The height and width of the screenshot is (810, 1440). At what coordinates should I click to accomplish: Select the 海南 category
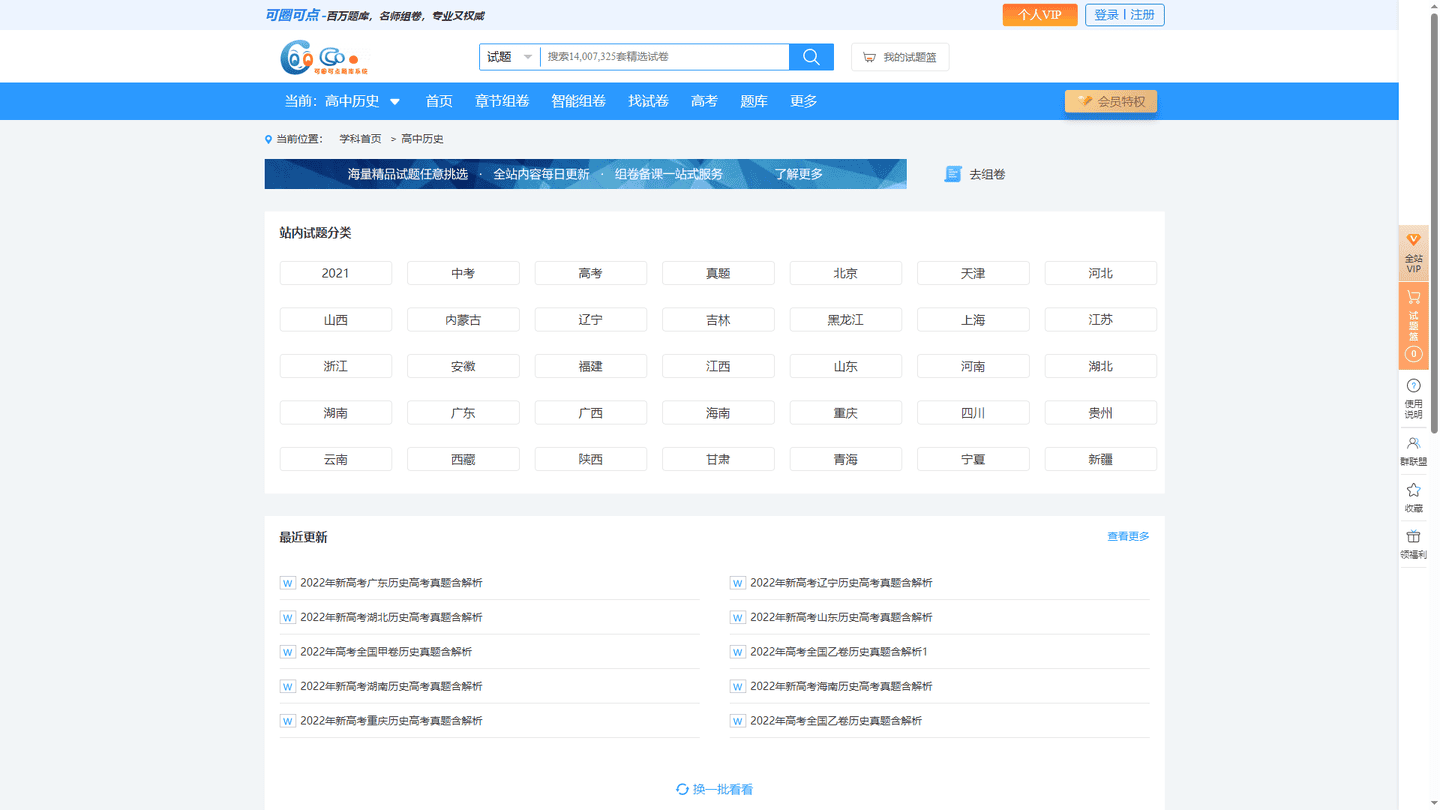[x=718, y=413]
